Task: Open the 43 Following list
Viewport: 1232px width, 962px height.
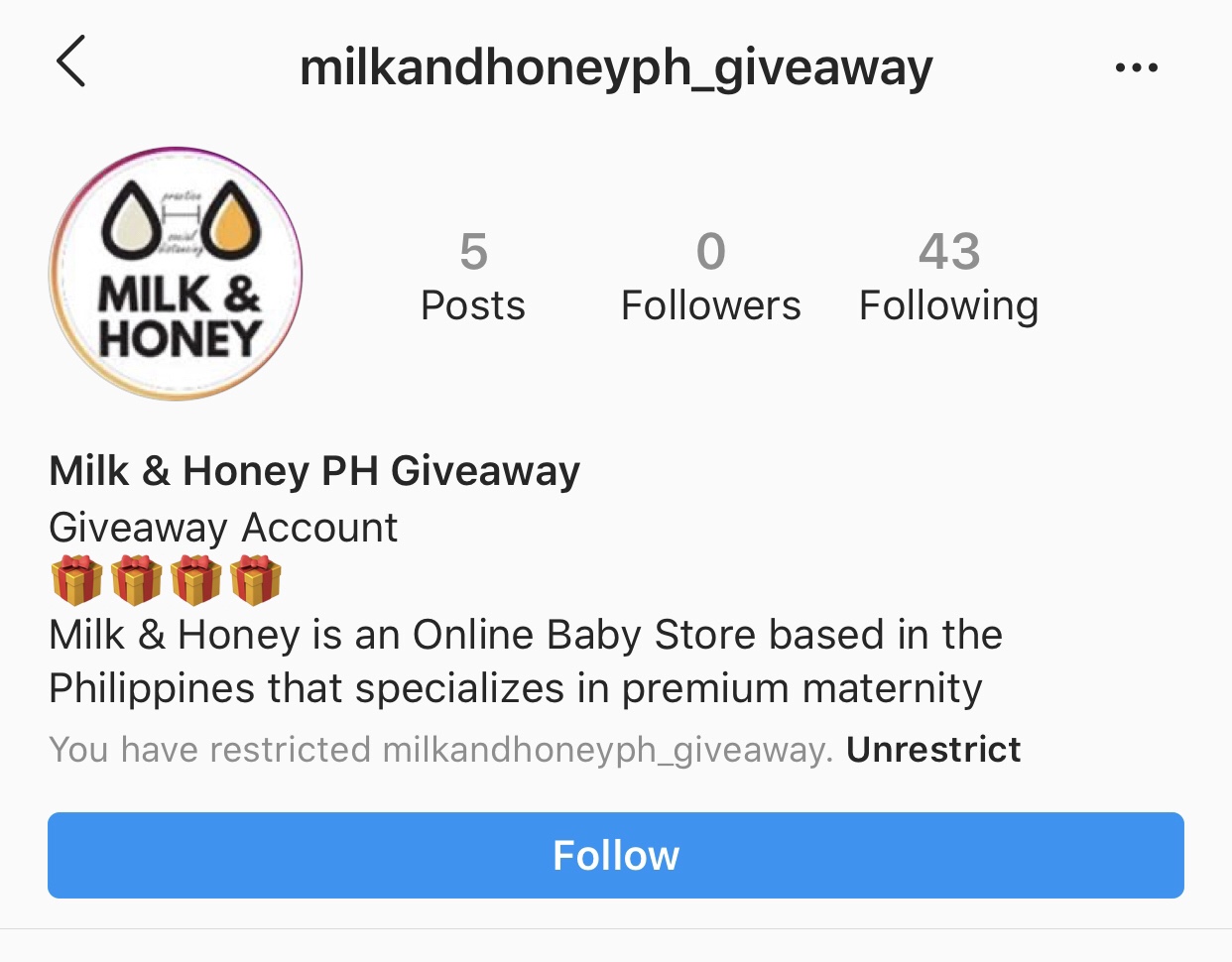Action: click(x=948, y=278)
